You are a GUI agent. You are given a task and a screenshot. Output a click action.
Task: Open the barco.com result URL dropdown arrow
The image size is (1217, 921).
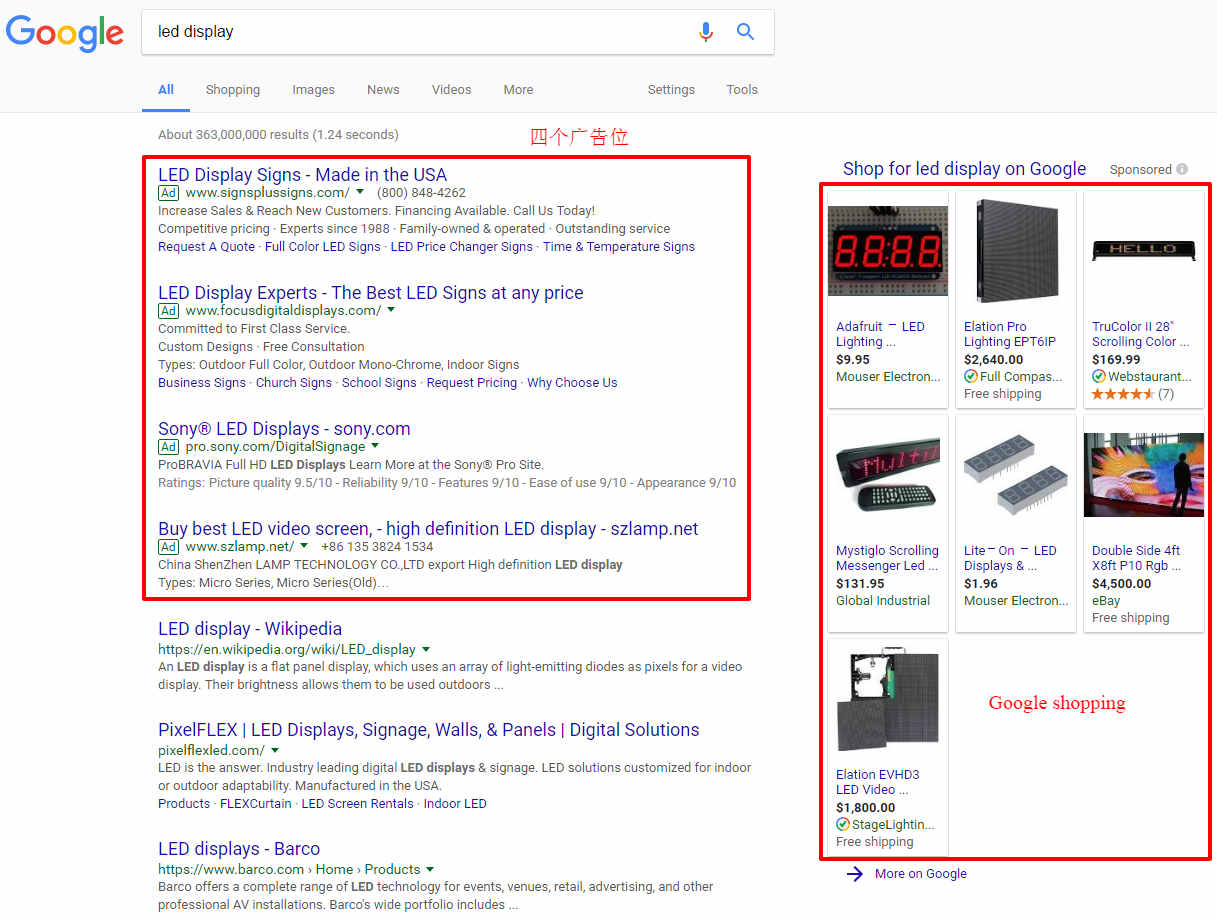pyautogui.click(x=430, y=869)
